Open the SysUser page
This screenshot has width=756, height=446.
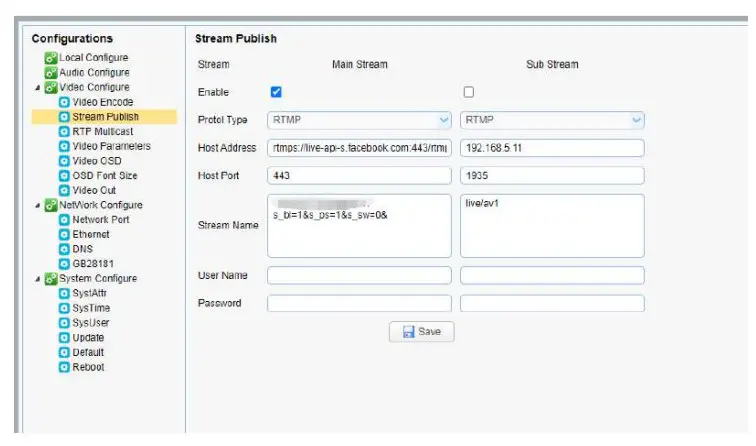click(x=91, y=323)
